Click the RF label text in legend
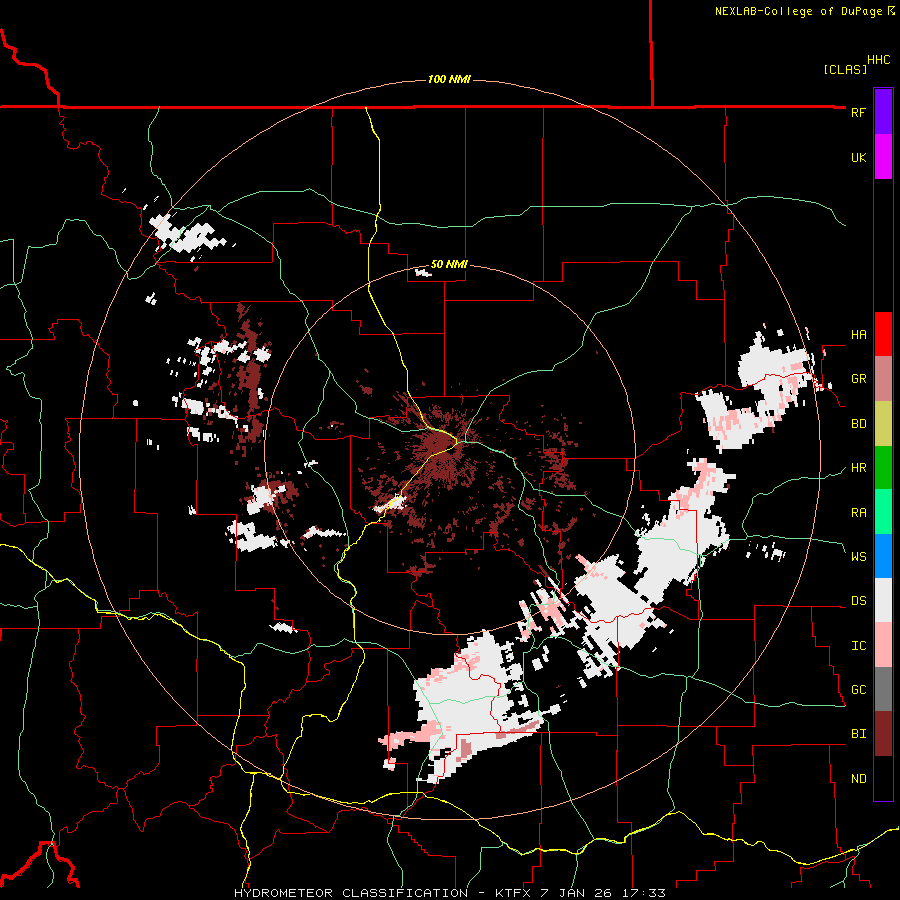The height and width of the screenshot is (900, 900). coord(858,112)
